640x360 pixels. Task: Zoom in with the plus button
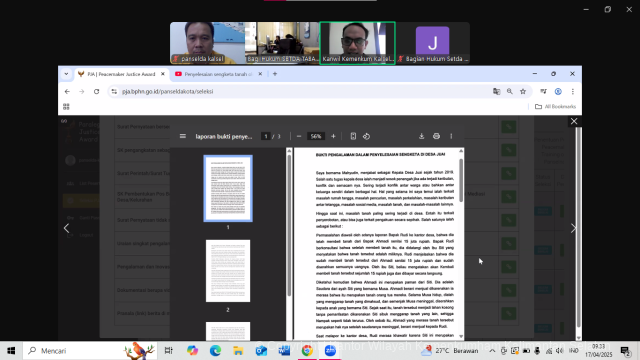(333, 136)
